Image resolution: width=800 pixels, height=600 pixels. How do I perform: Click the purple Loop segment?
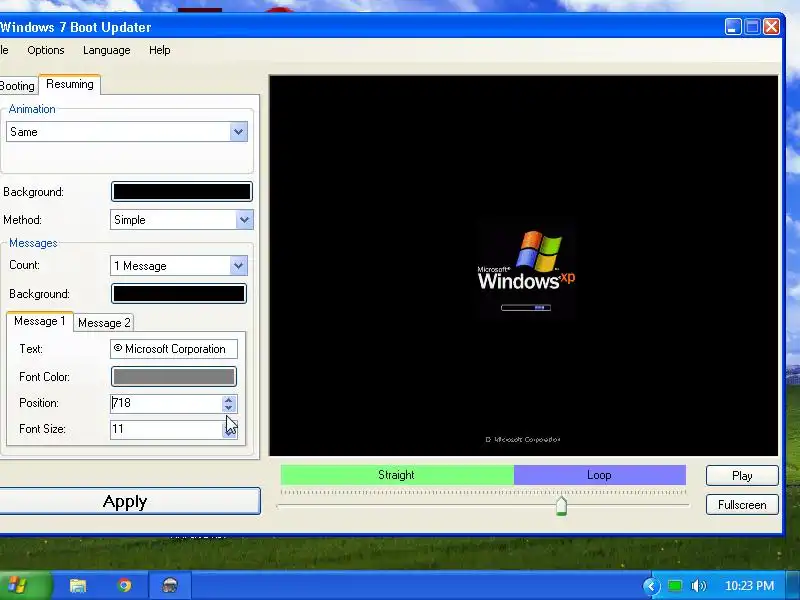click(x=599, y=475)
